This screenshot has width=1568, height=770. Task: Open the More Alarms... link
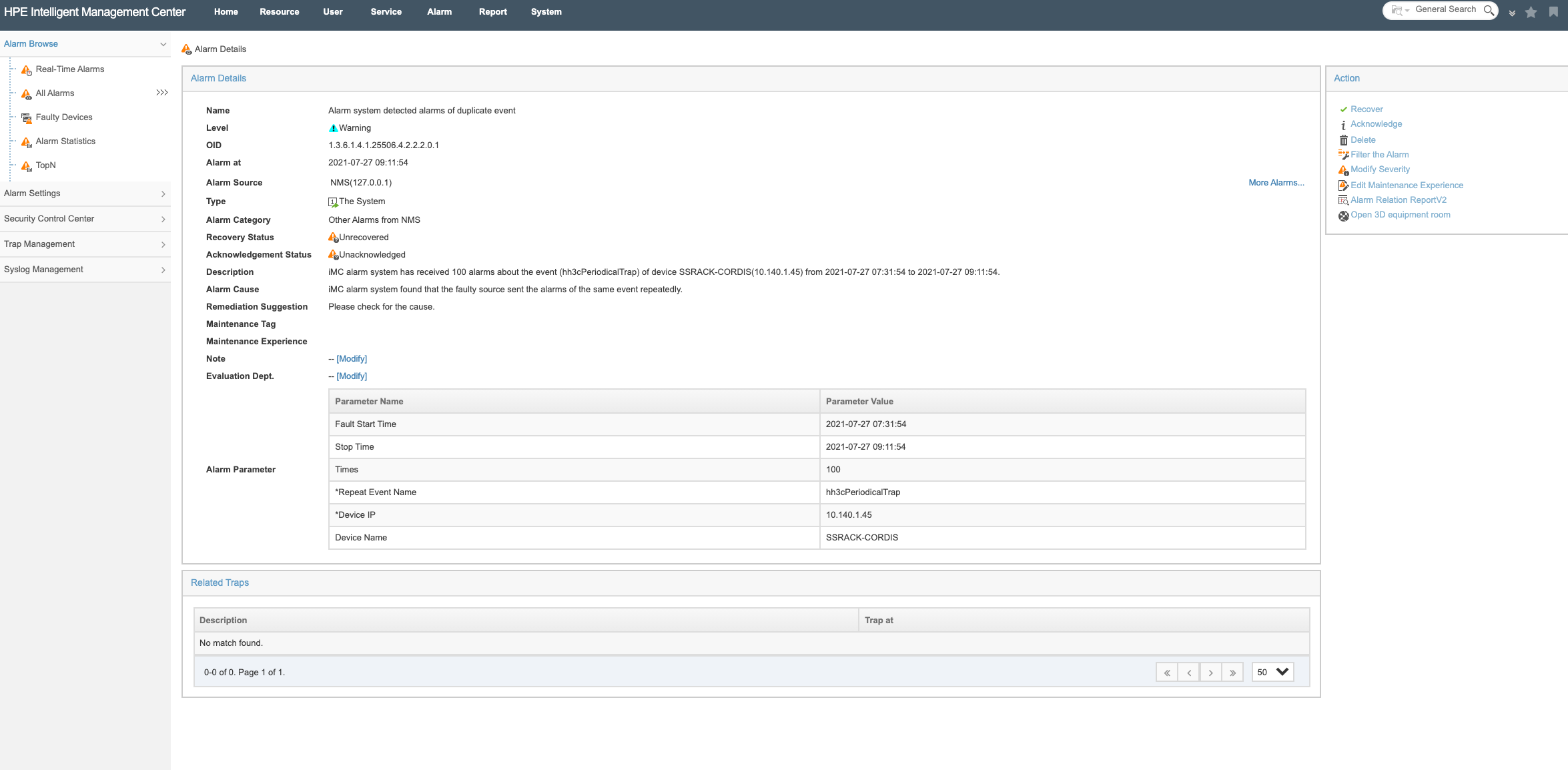[1276, 183]
